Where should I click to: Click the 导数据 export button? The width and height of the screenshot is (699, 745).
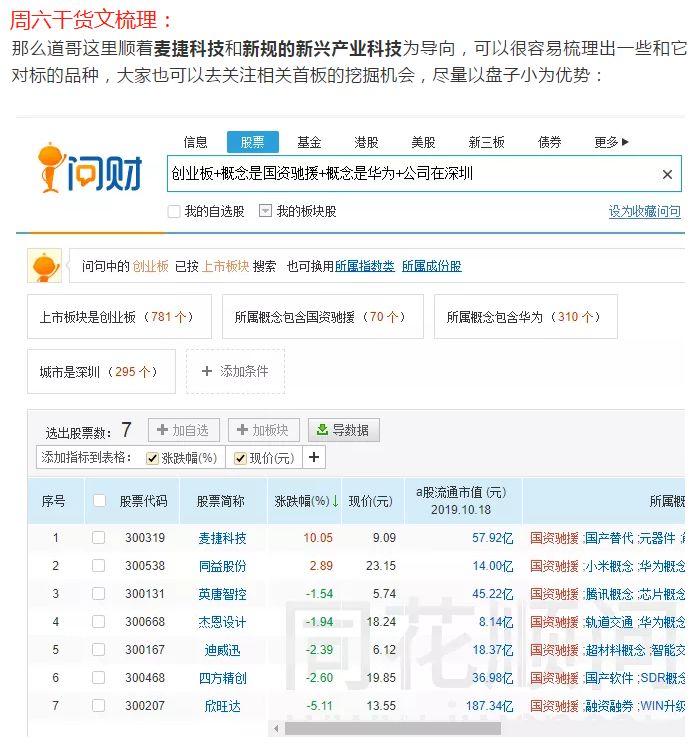pyautogui.click(x=344, y=430)
